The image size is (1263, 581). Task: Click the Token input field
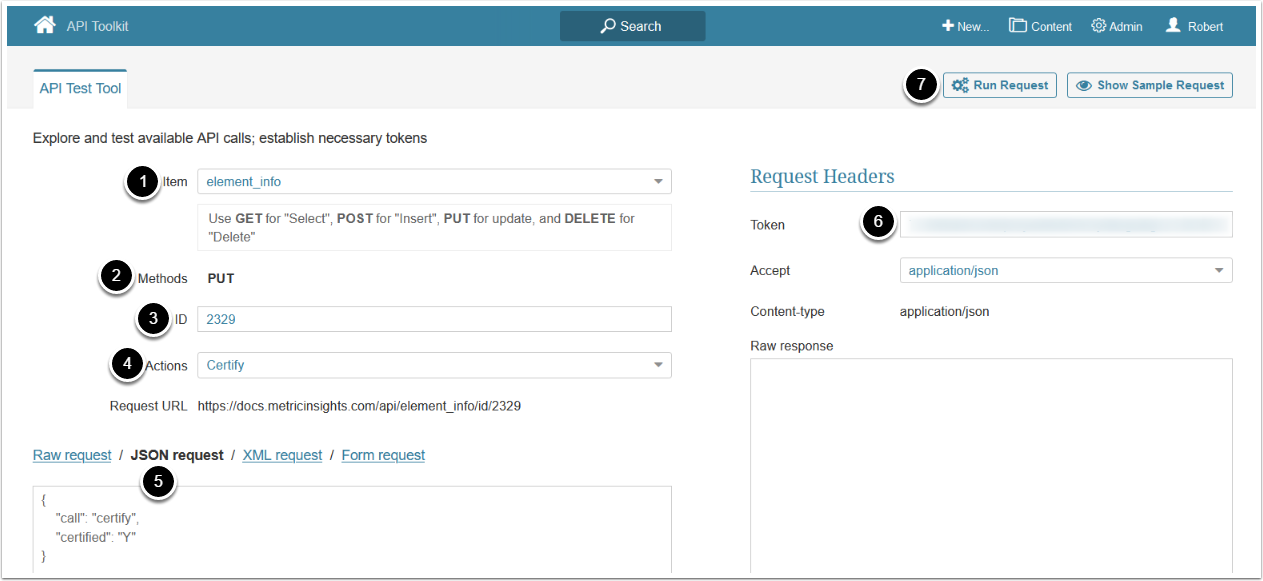[x=1066, y=224]
